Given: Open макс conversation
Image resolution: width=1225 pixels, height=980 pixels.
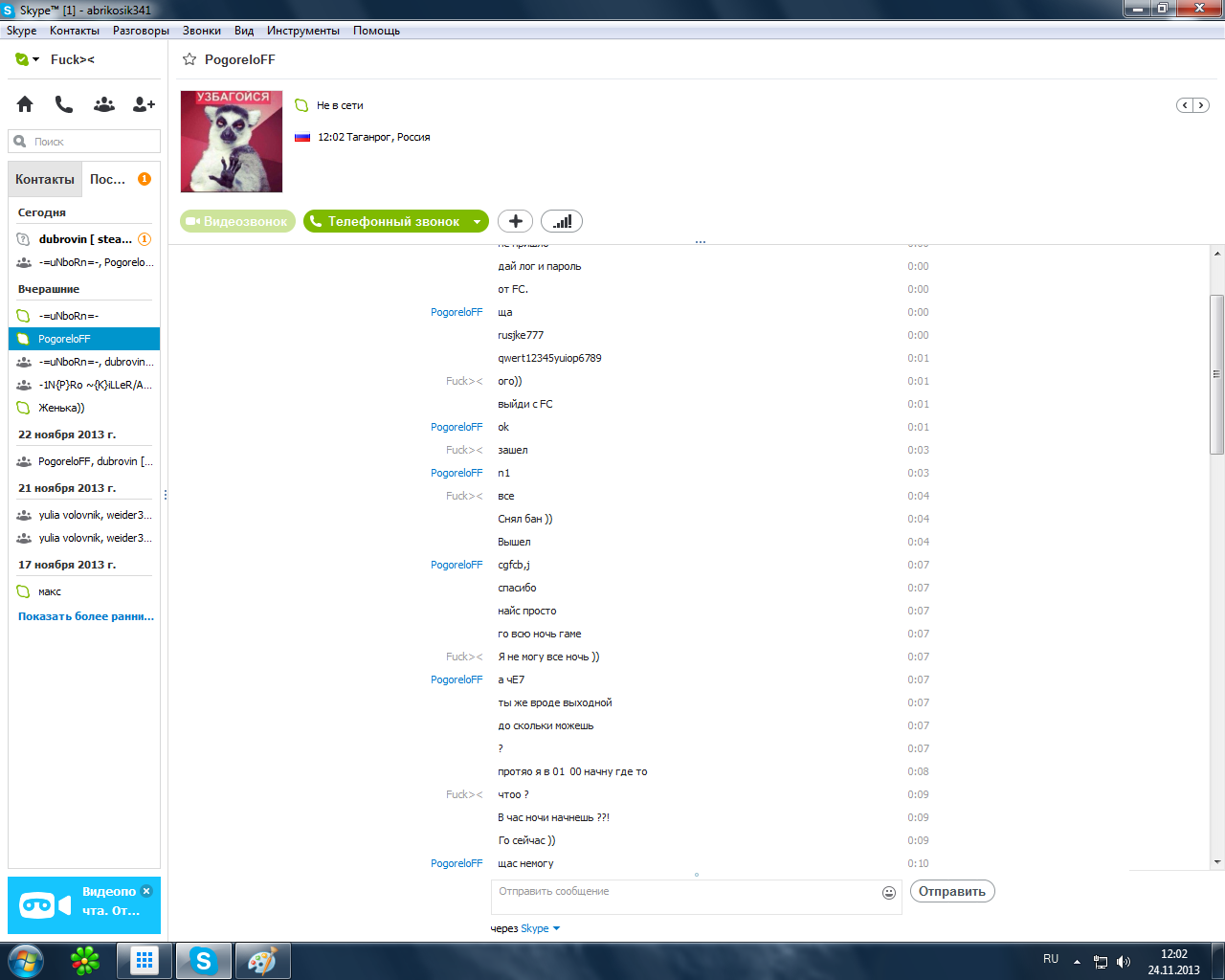Looking at the screenshot, I should click(x=84, y=591).
